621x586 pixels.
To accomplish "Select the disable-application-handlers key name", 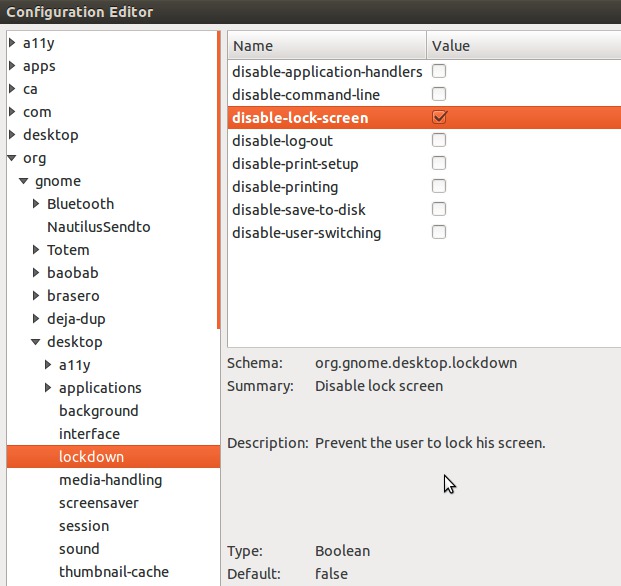I will pyautogui.click(x=327, y=72).
